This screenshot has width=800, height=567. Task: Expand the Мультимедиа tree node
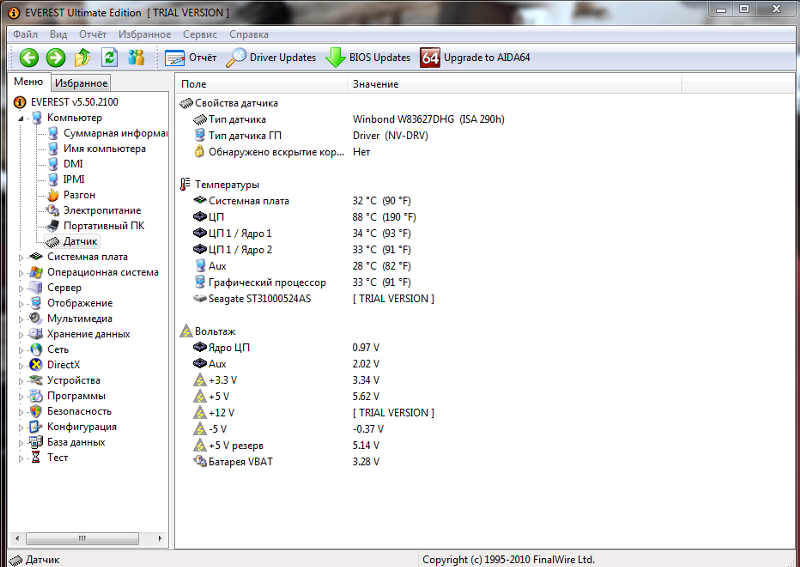(x=21, y=319)
